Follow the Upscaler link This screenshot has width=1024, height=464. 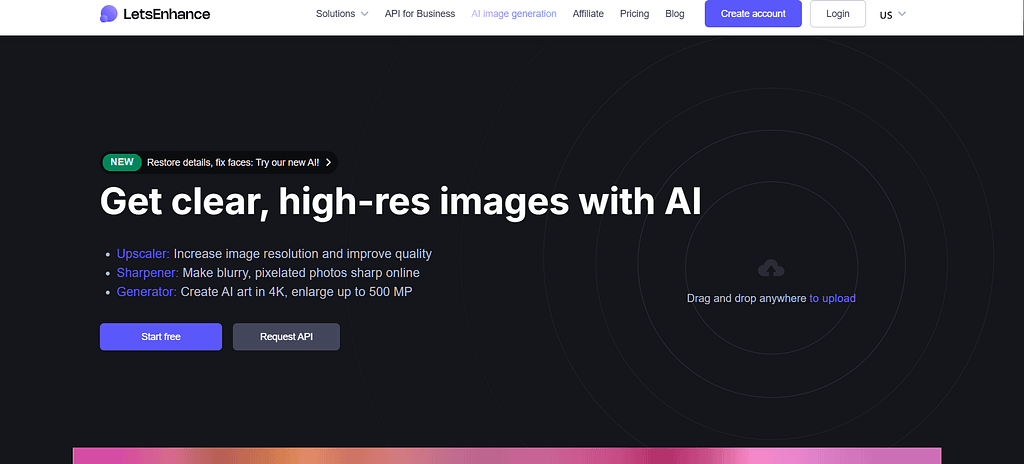click(x=143, y=254)
